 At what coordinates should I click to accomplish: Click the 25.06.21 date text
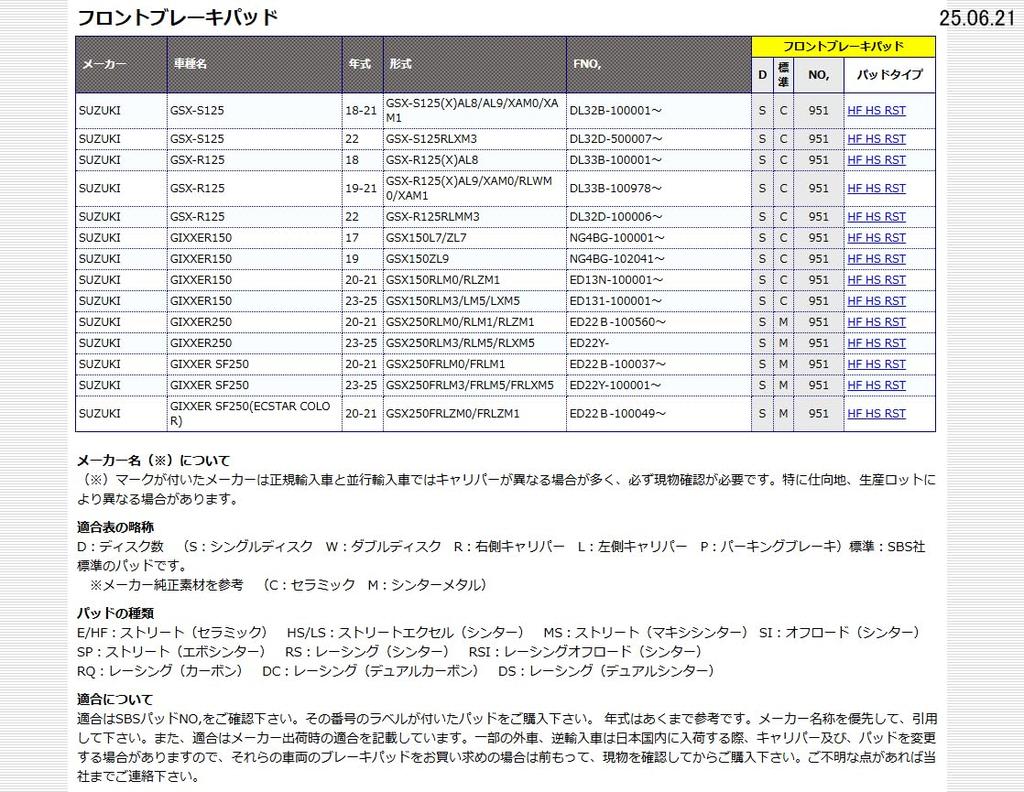(977, 19)
